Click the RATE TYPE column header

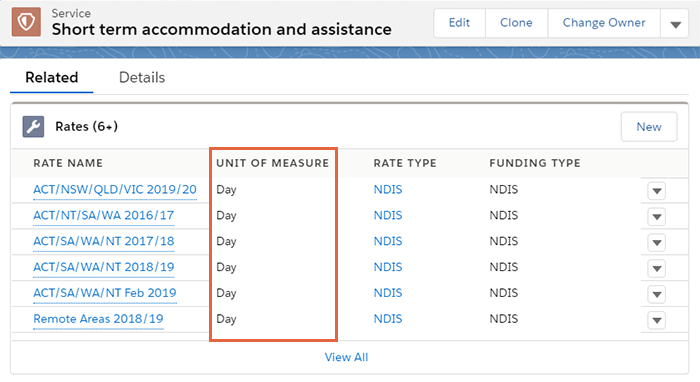(x=405, y=163)
